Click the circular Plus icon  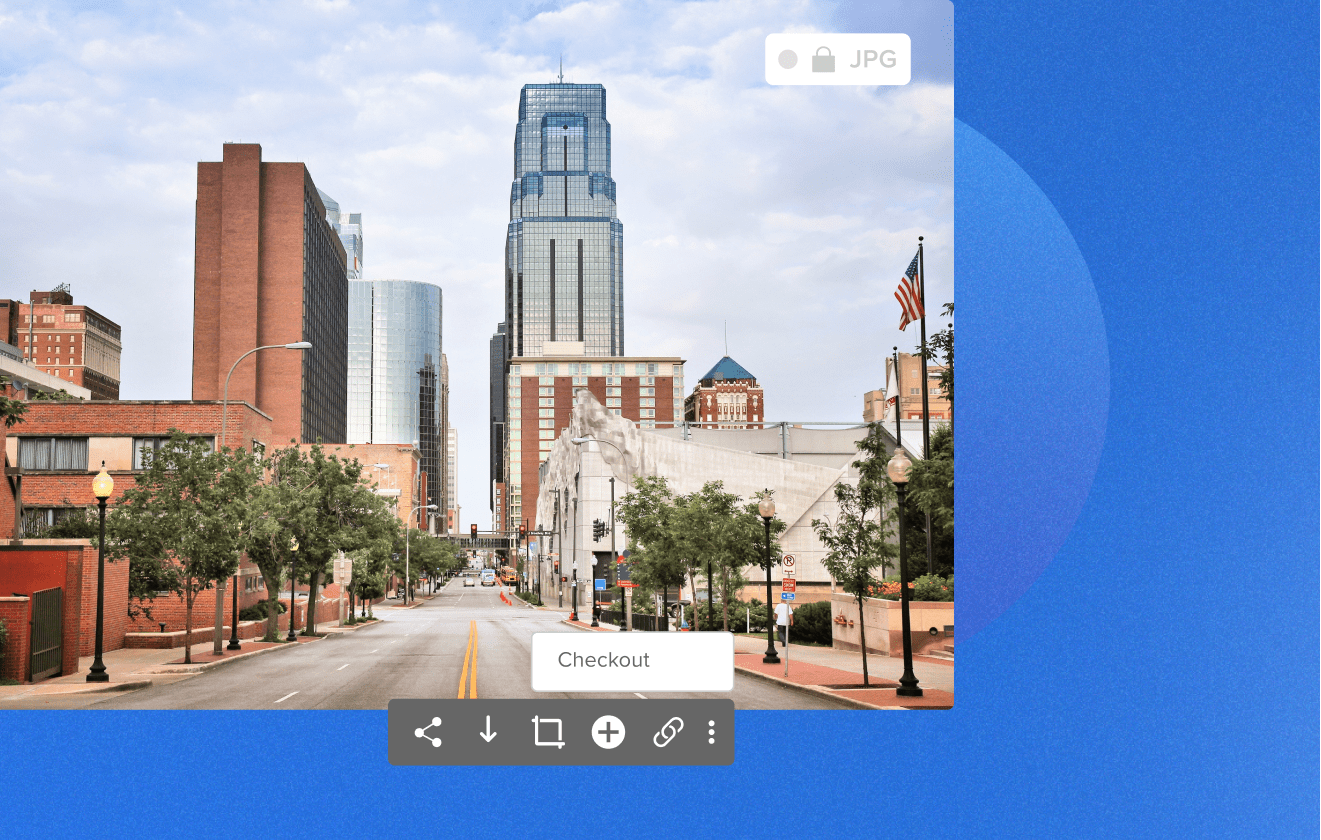click(608, 732)
